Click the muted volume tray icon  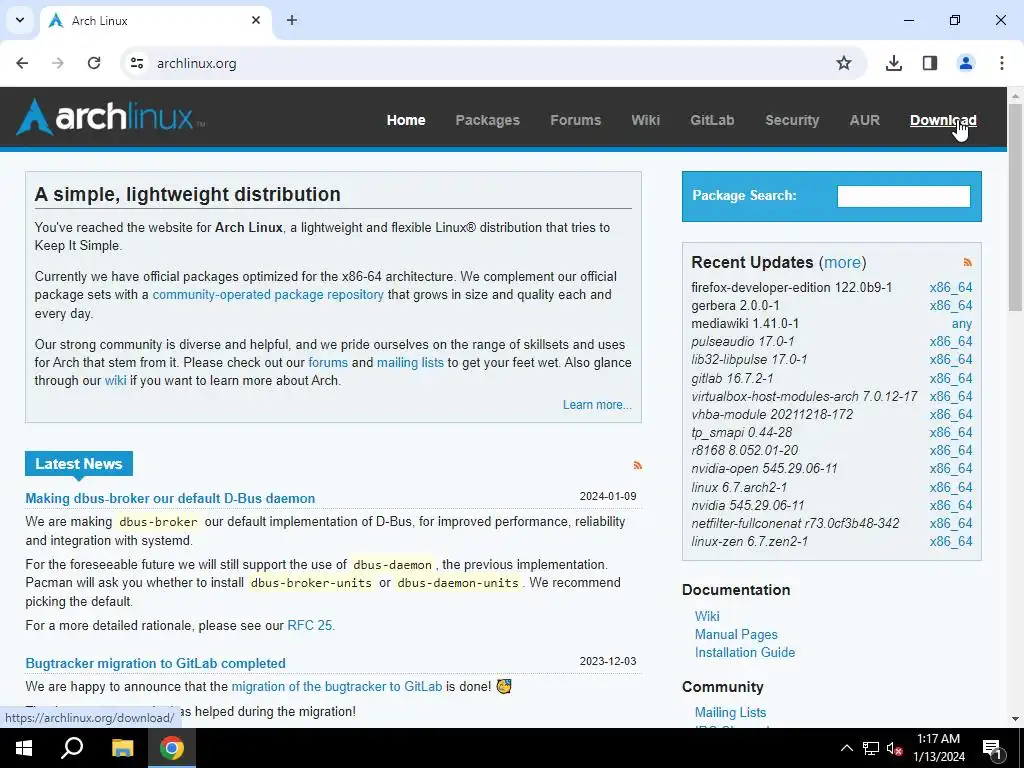click(895, 748)
